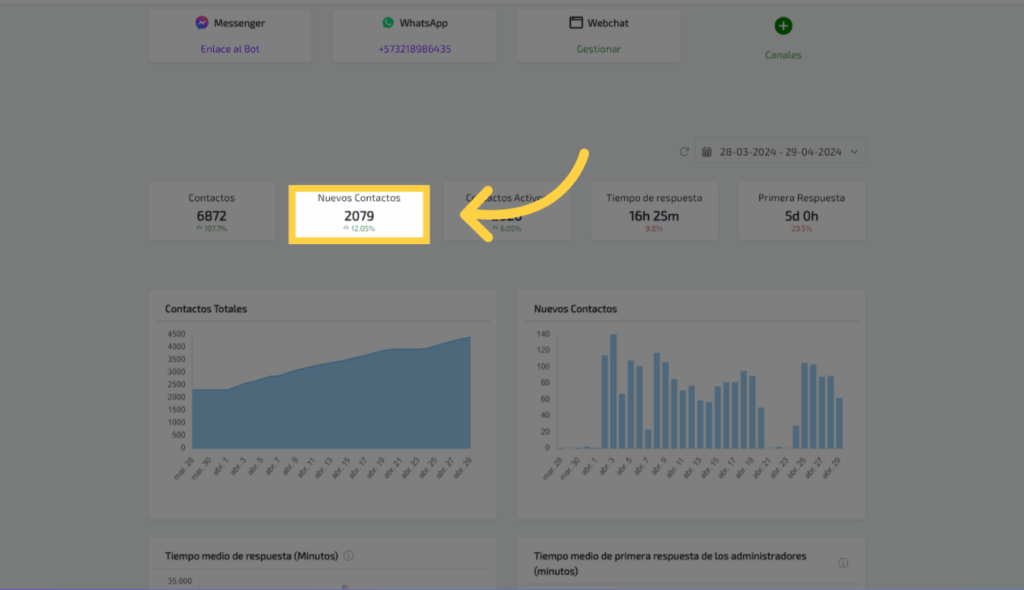Select the Contactos stat card
Image resolution: width=1024 pixels, height=590 pixels.
pyautogui.click(x=212, y=211)
